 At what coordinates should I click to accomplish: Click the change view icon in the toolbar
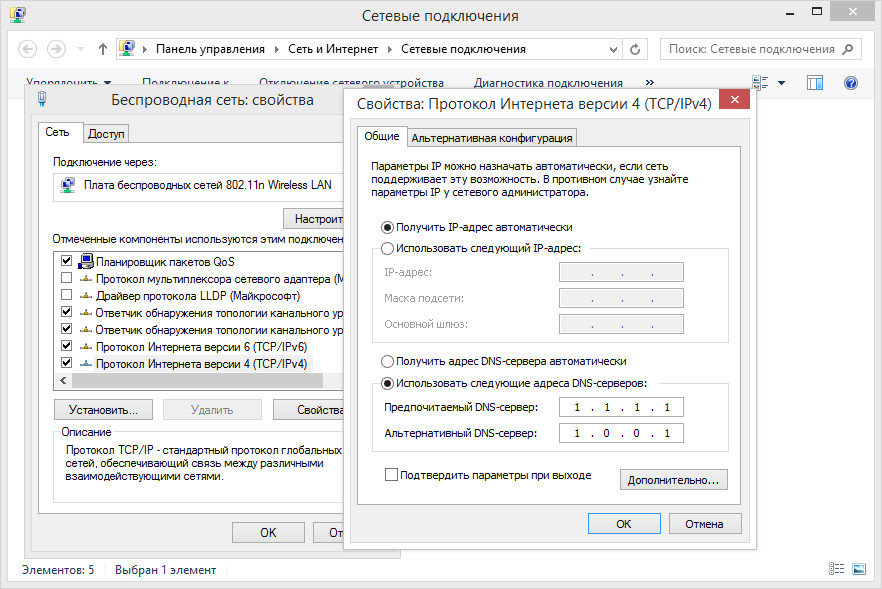click(760, 83)
